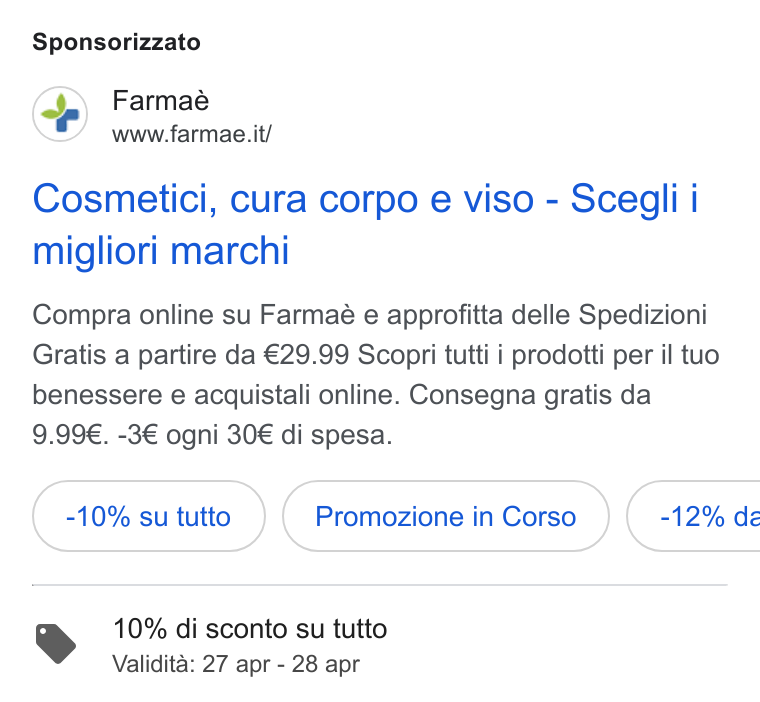Click 'migliori marchi' in the ad title
760x702 pixels.
[x=160, y=251]
